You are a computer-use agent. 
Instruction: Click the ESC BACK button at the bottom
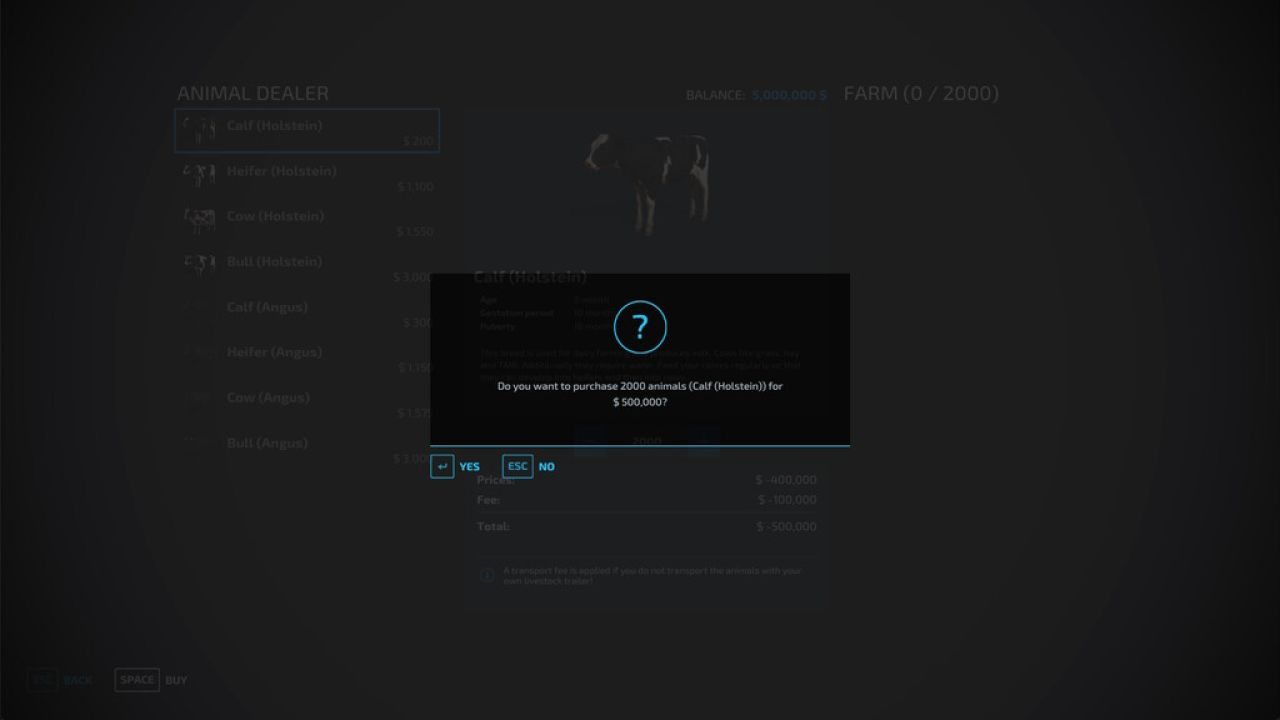pyautogui.click(x=60, y=680)
